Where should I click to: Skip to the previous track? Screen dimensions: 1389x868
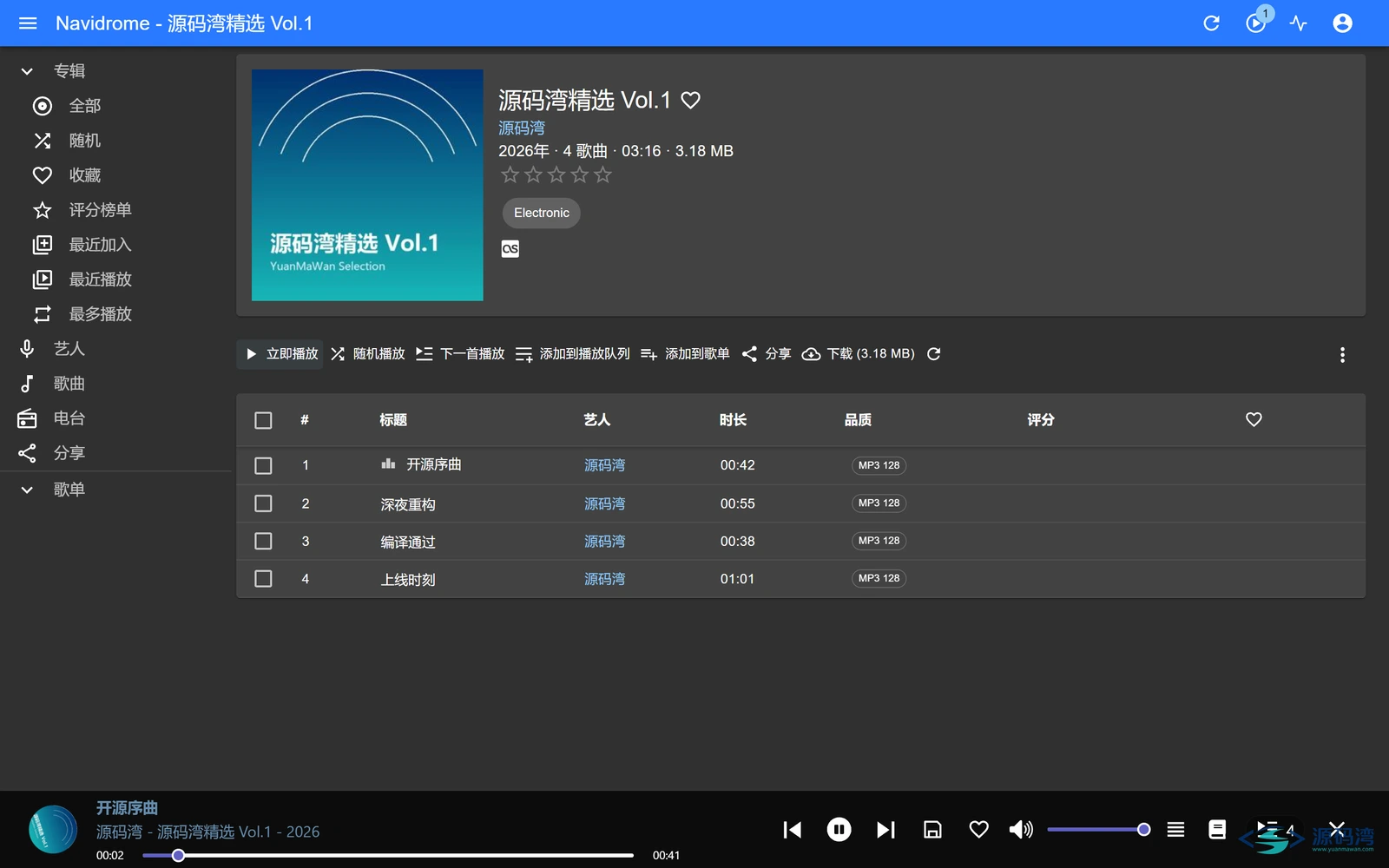click(792, 830)
